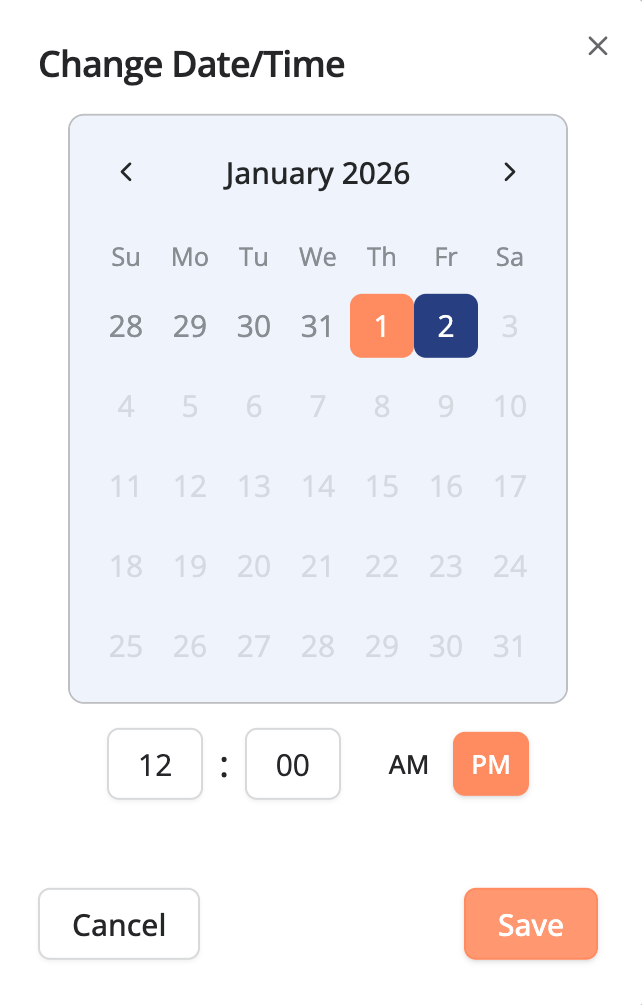Viewport: 642px width, 1005px height.
Task: Close the Change Date/Time dialog
Action: click(598, 46)
